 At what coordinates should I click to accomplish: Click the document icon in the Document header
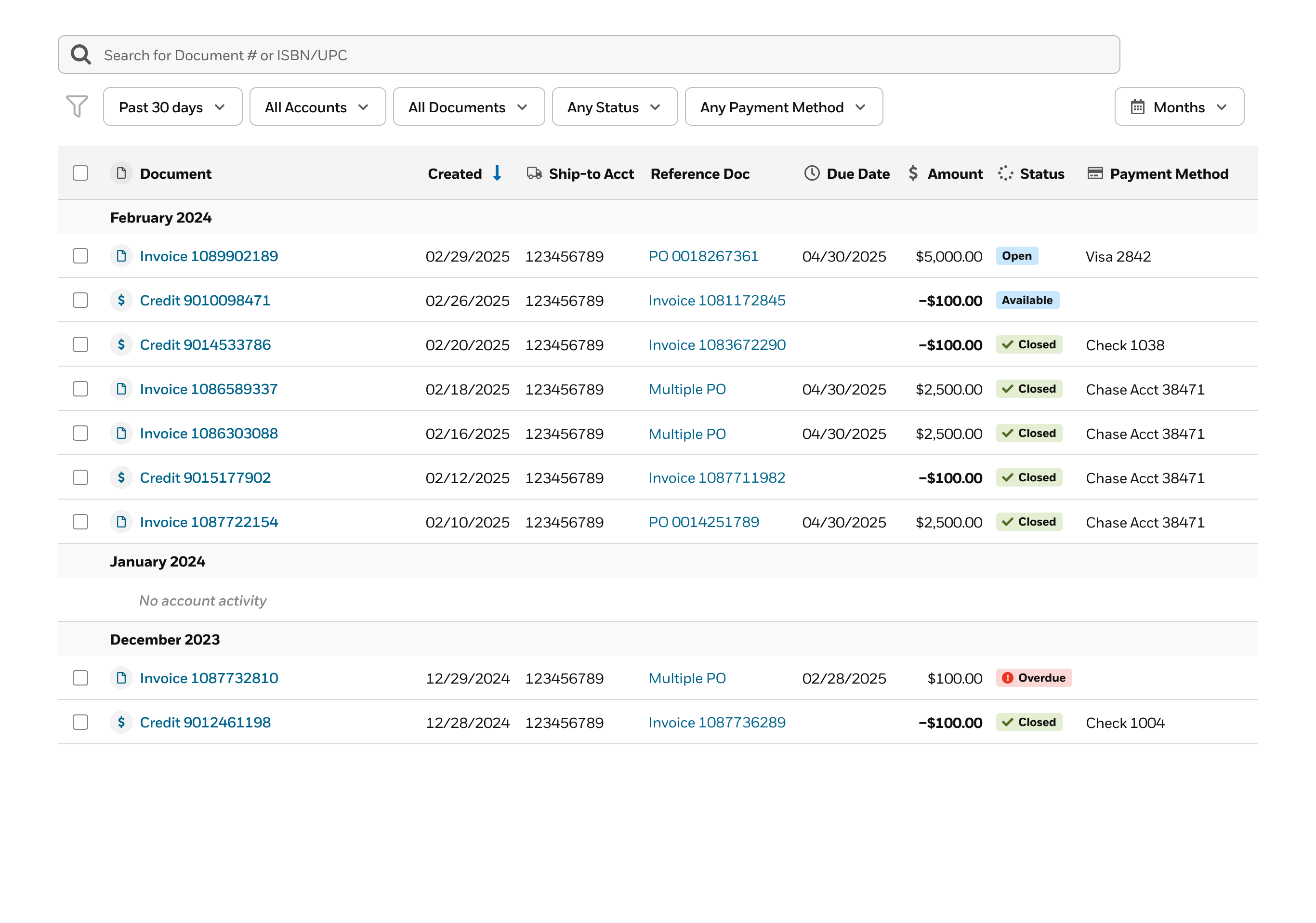121,173
